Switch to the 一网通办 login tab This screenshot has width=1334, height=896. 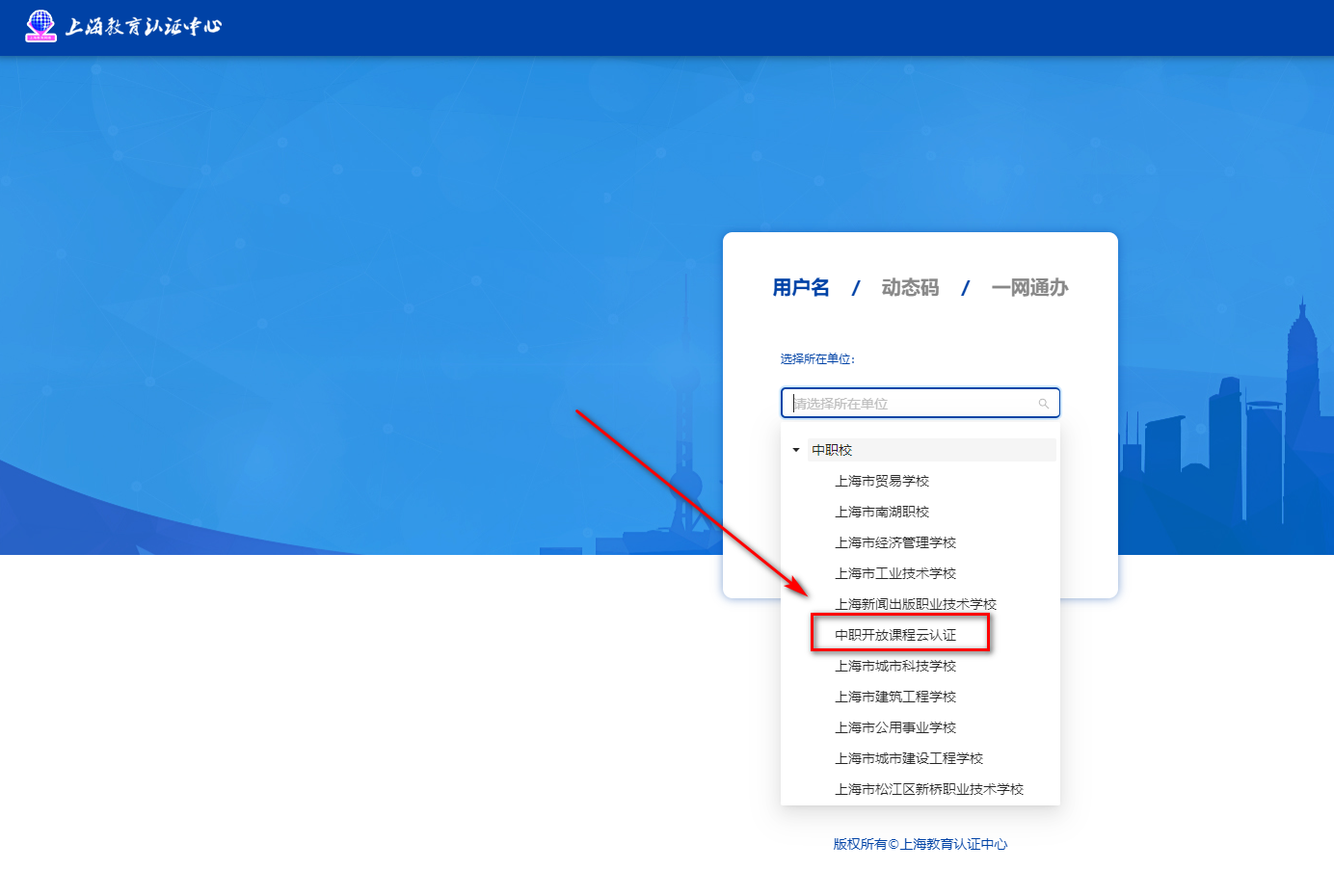[1029, 287]
